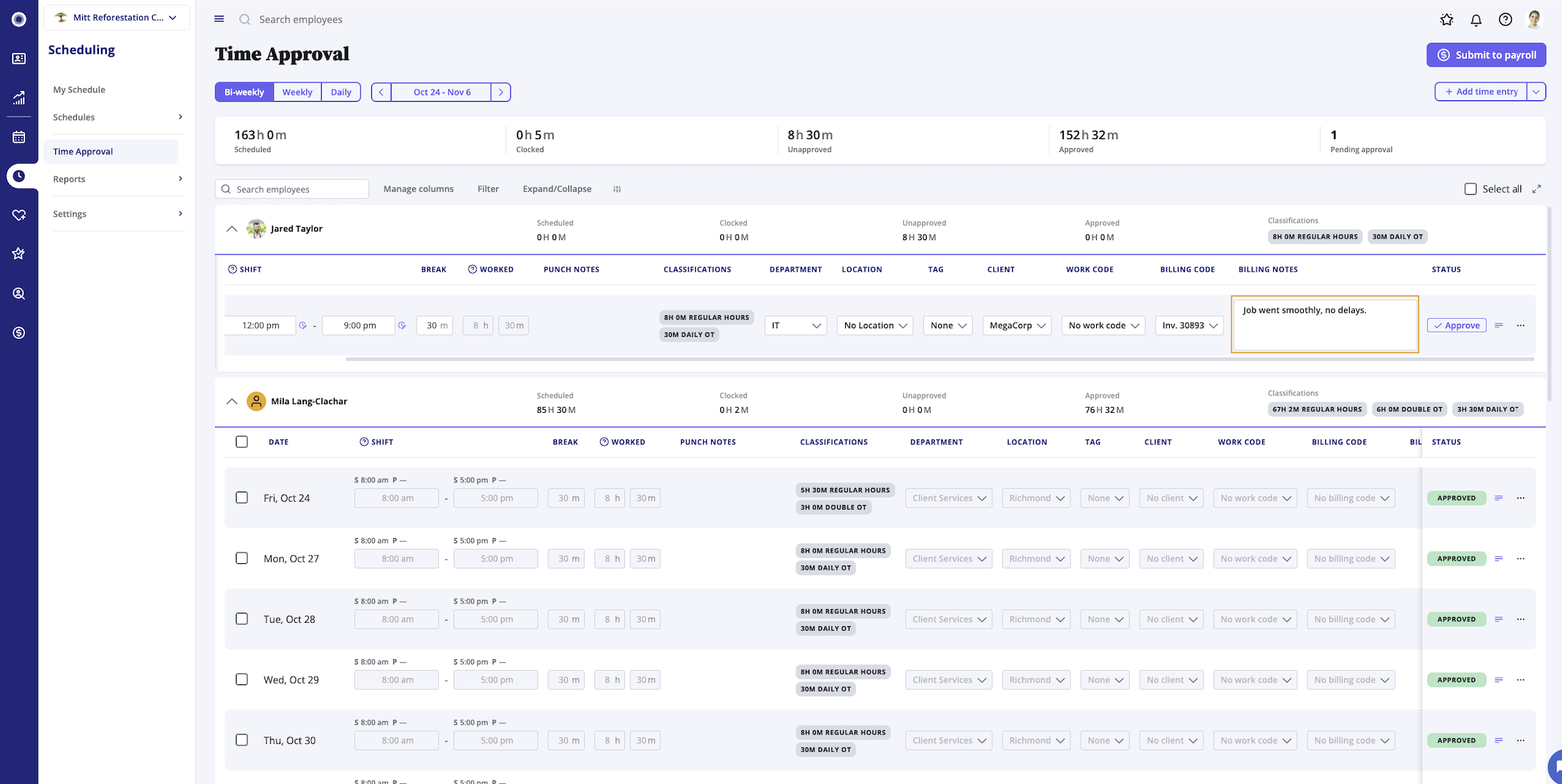Click fullscreen expand icon beside Select all

click(1536, 189)
